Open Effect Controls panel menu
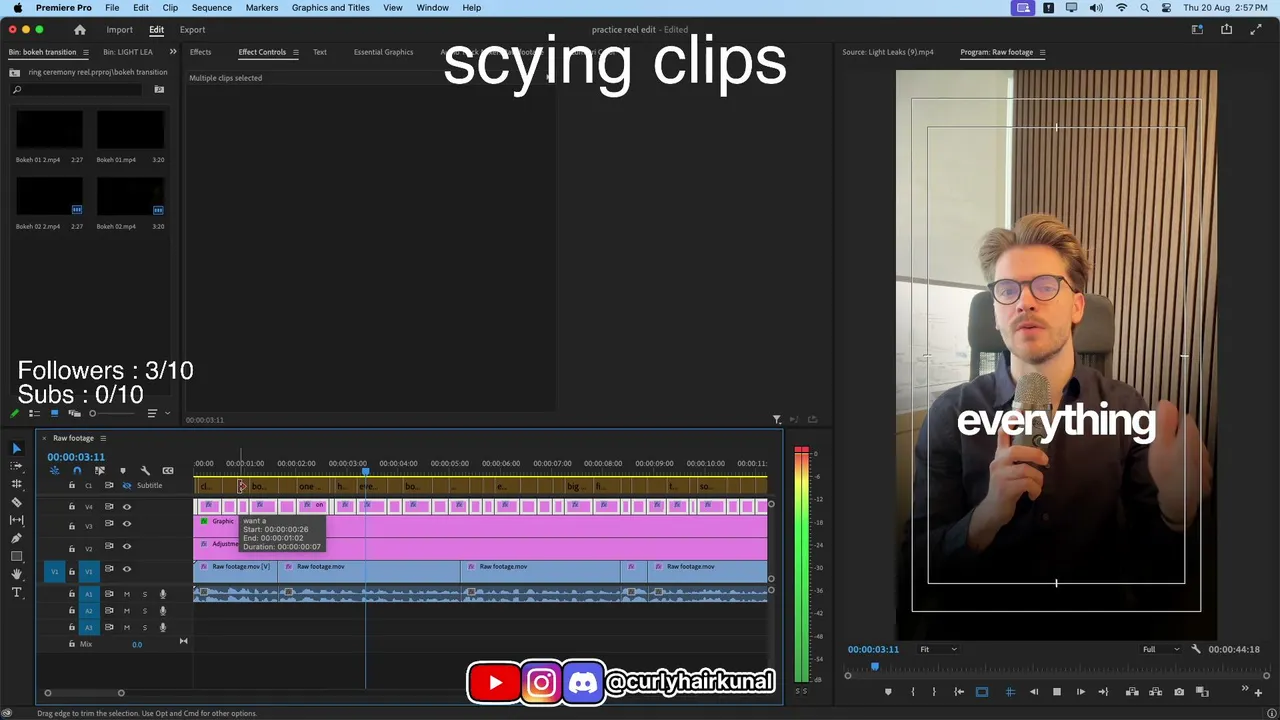The height and width of the screenshot is (720, 1280). point(295,52)
